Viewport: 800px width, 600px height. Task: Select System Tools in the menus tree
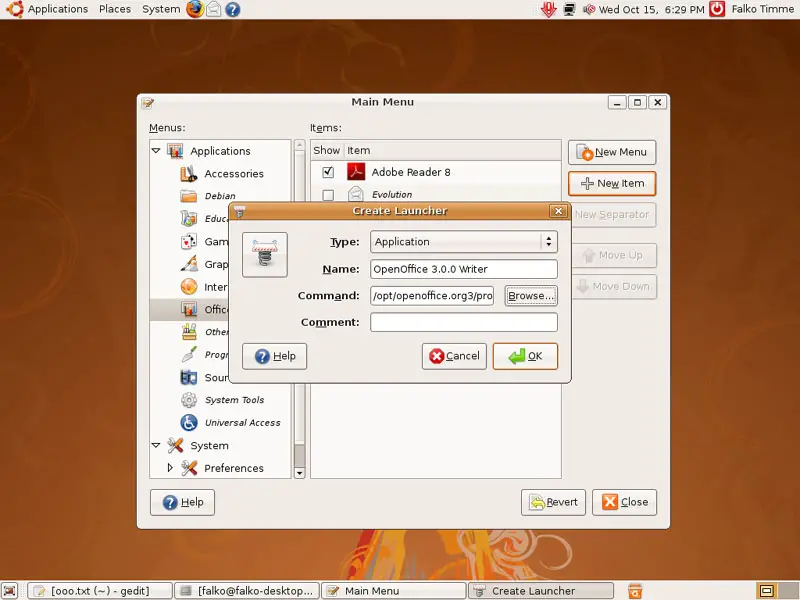[234, 400]
